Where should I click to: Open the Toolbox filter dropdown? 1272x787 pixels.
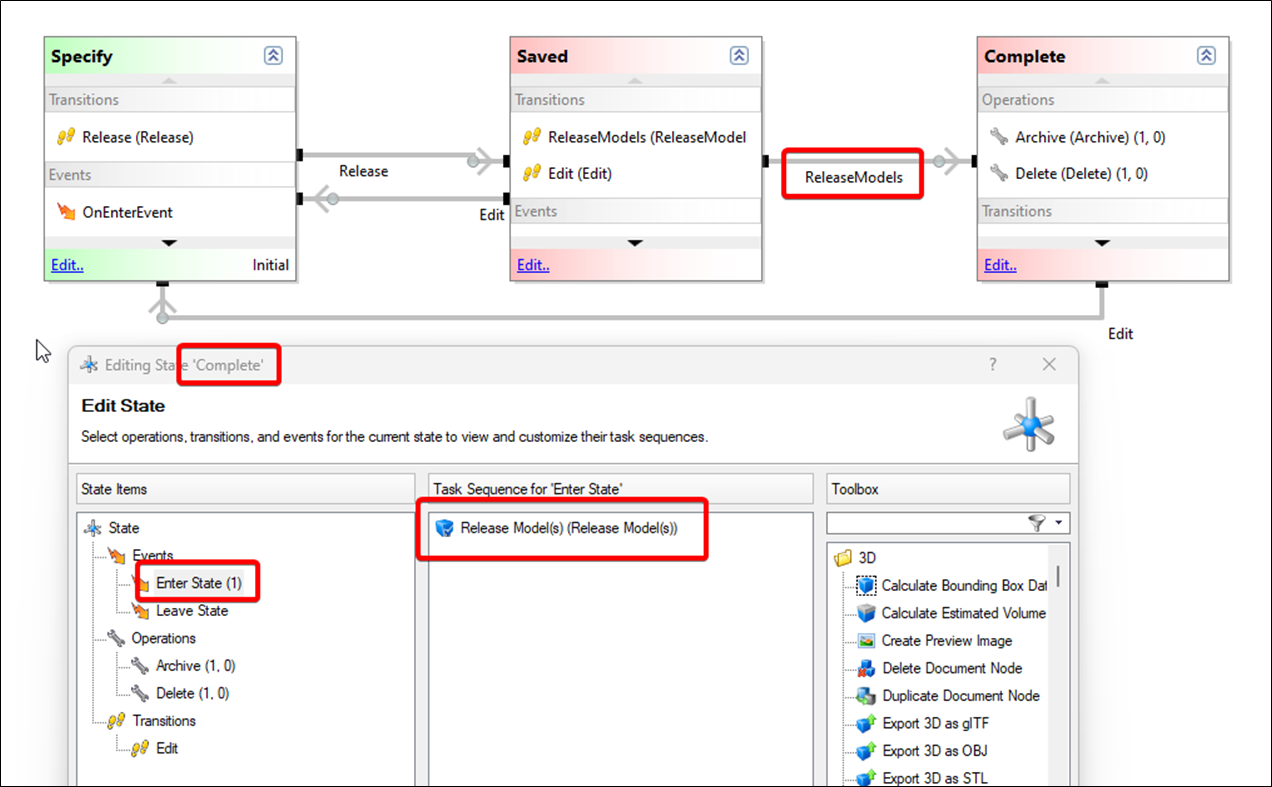coord(1056,523)
